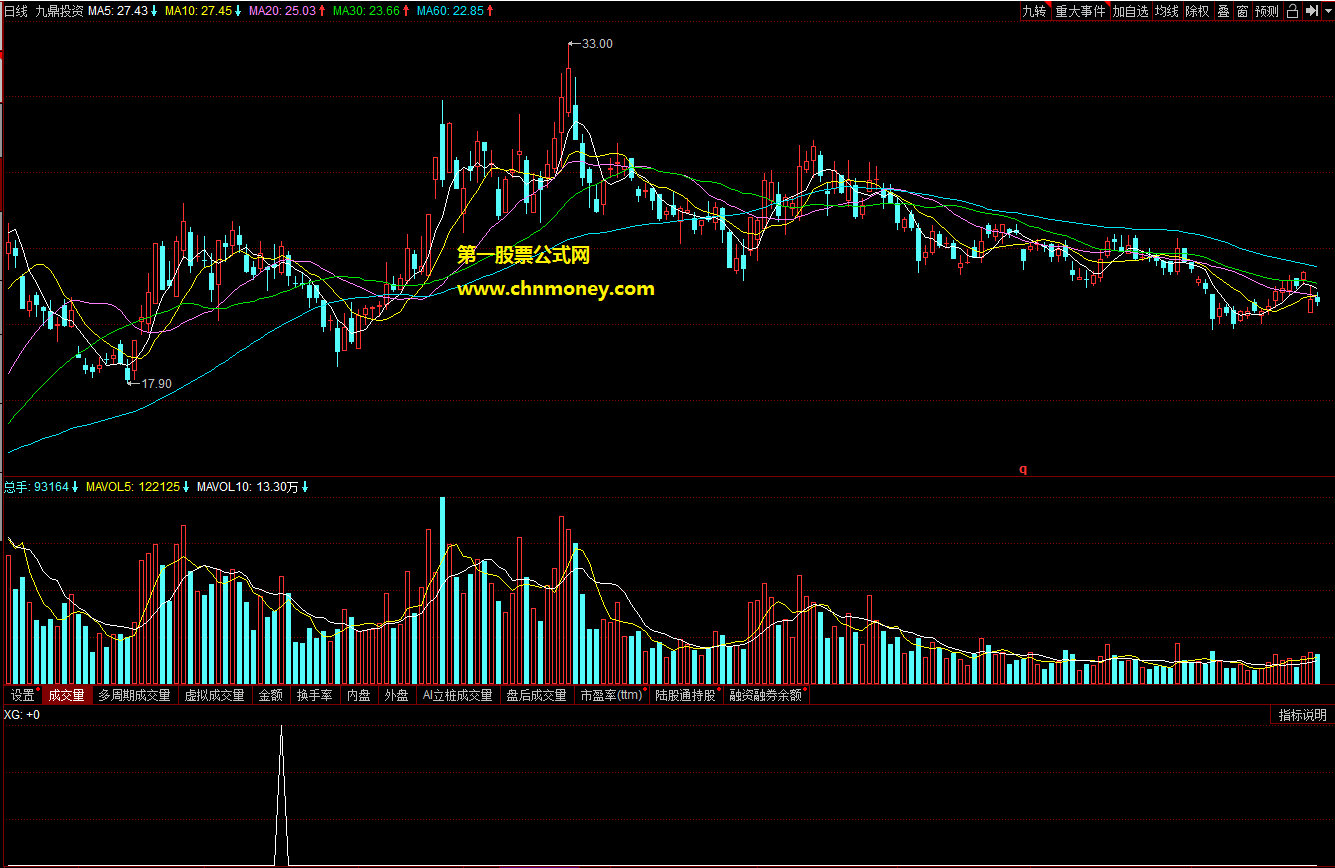Screen dimensions: 1335x868
Task: Click 加自选 to add to watchlist
Action: click(1131, 12)
